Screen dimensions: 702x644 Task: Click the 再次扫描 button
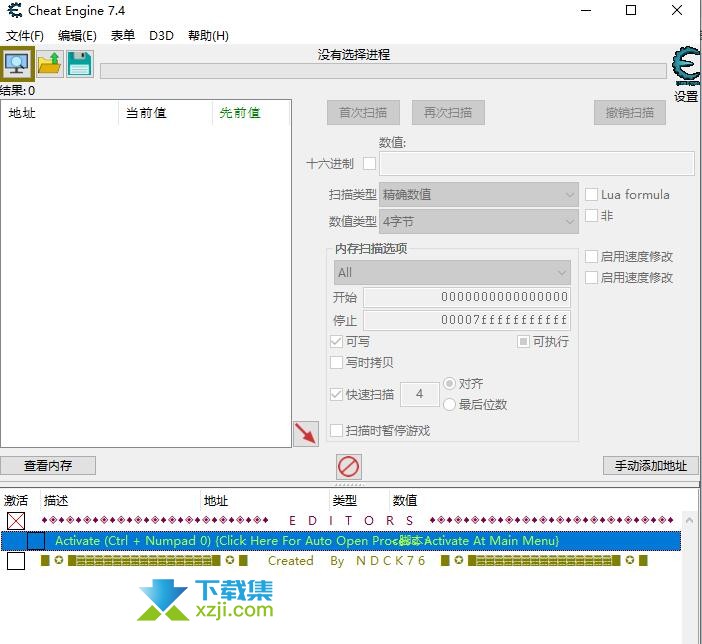click(x=448, y=112)
